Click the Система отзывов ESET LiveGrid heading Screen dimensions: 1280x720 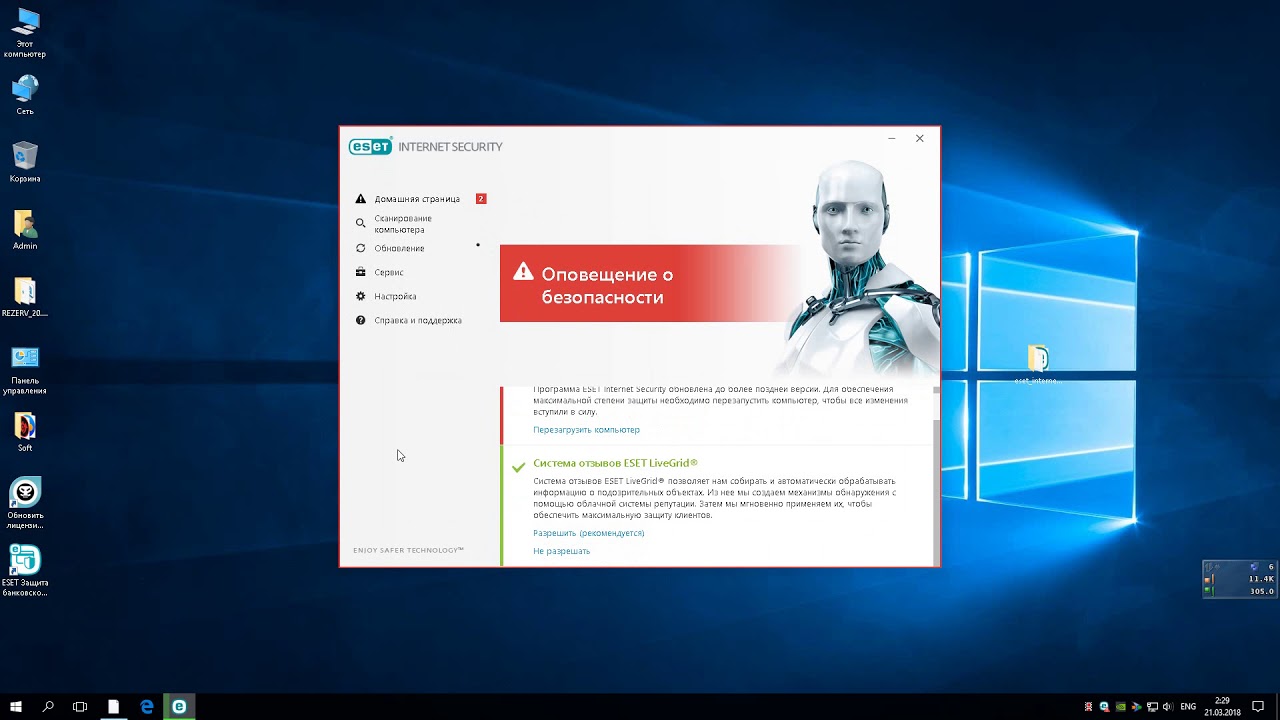coord(615,463)
